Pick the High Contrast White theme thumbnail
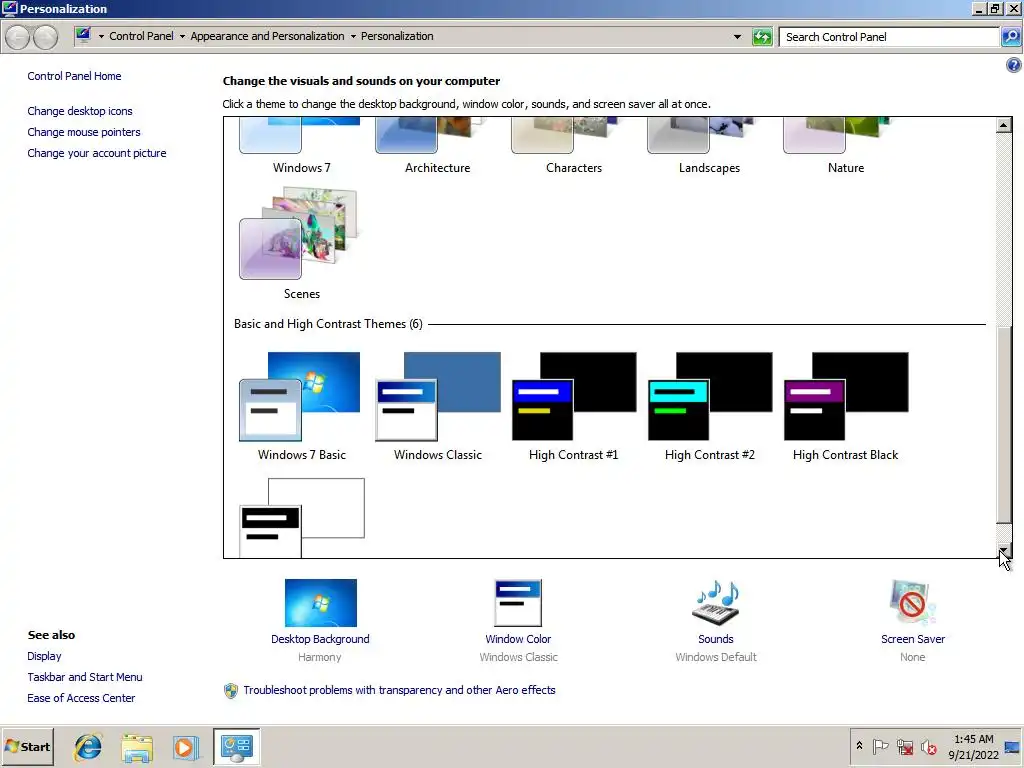 [x=301, y=517]
